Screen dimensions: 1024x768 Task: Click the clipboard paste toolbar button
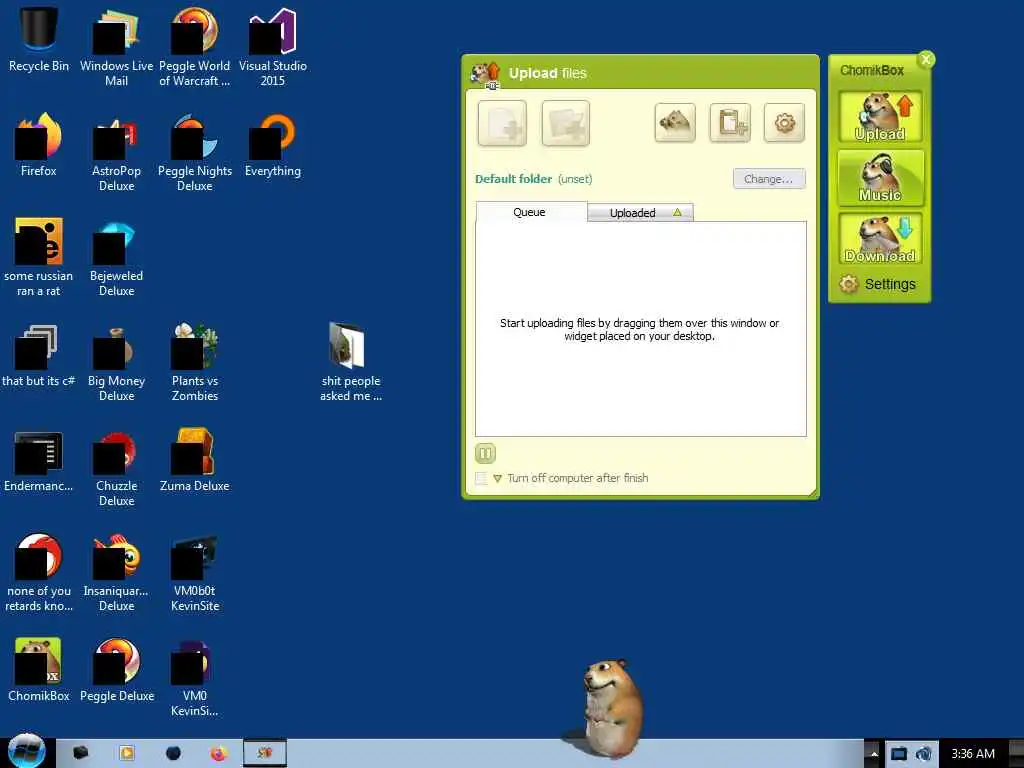click(729, 123)
